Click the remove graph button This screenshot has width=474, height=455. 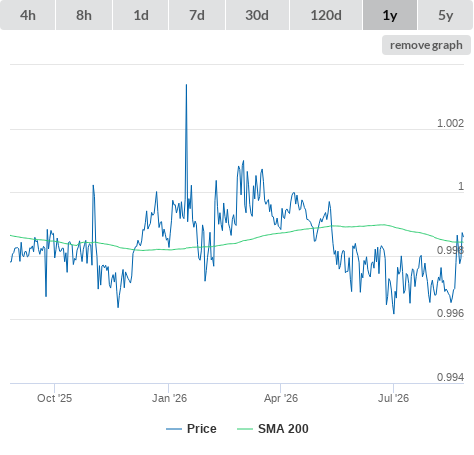(x=426, y=45)
